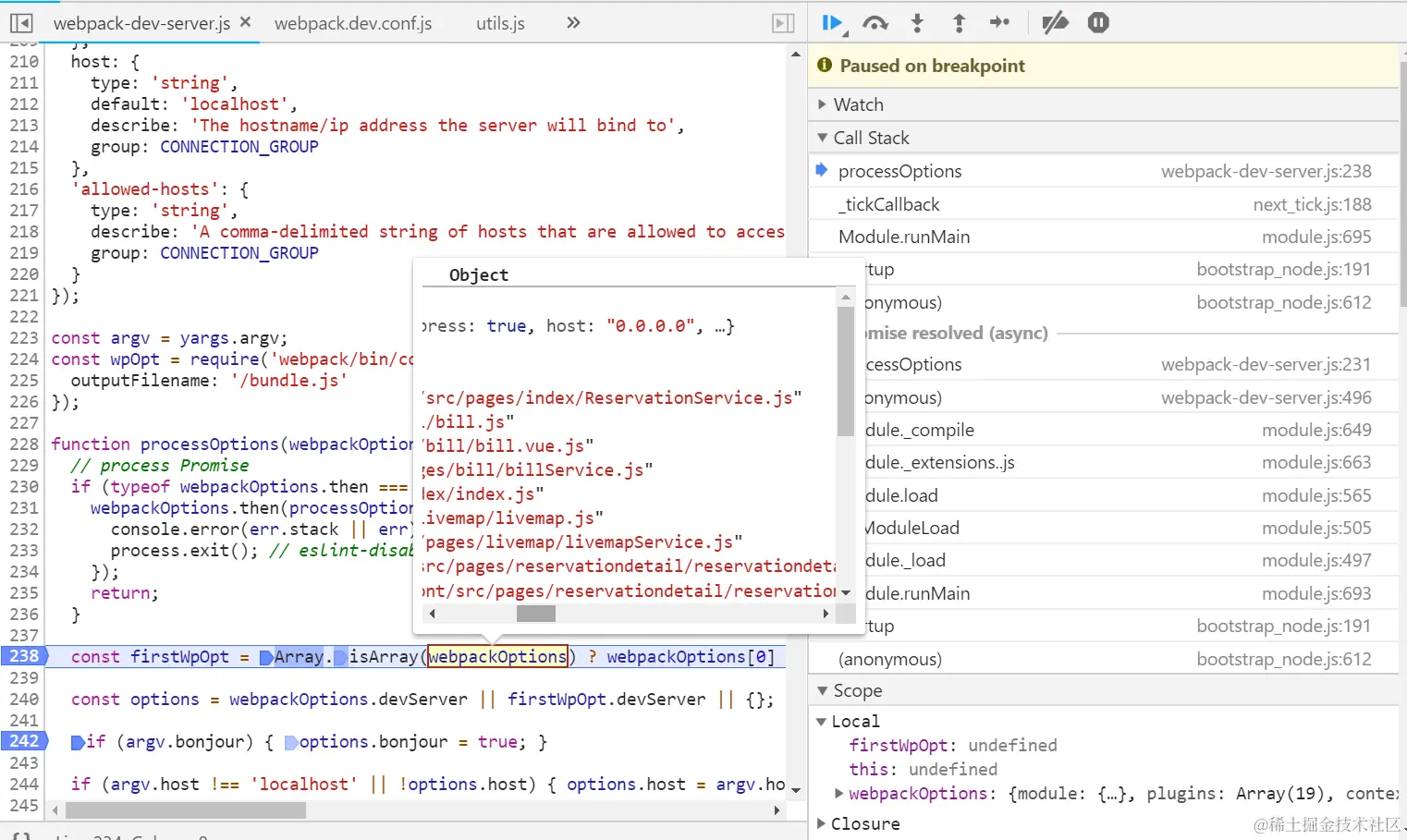Show the file navigator sidebar
The height and width of the screenshot is (840, 1407).
21,23
